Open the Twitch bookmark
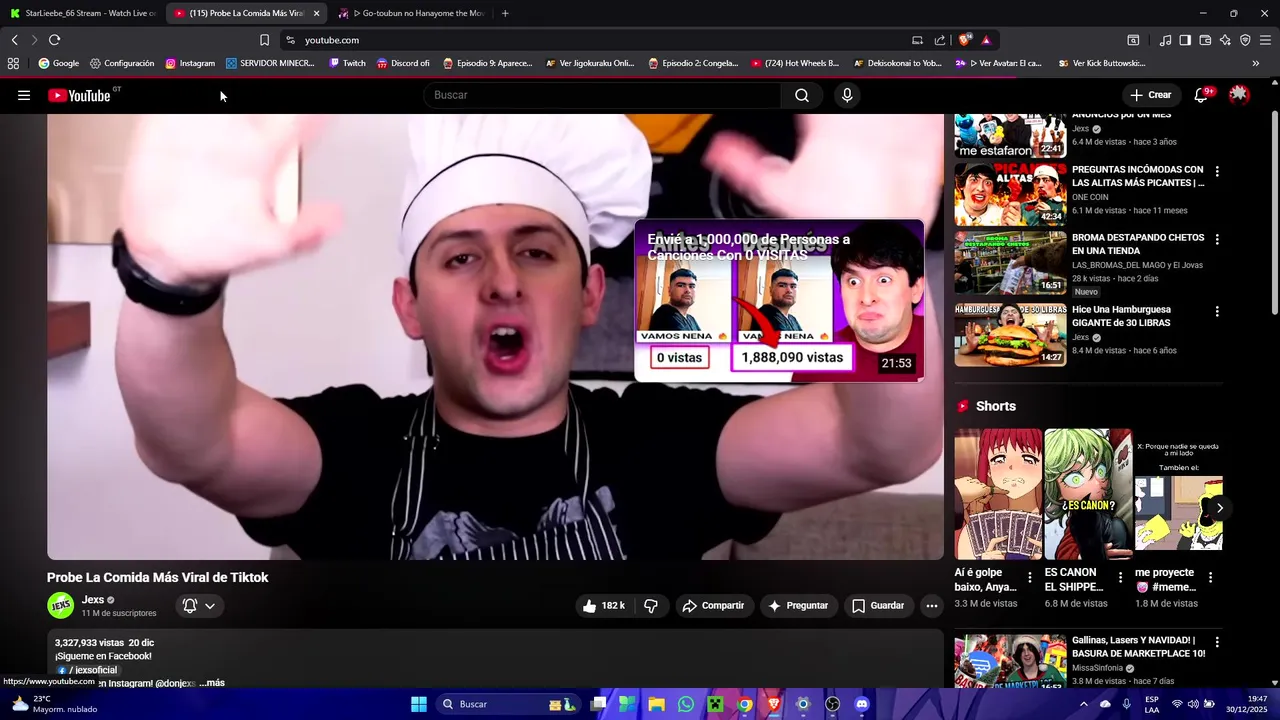Viewport: 1280px width, 720px height. click(x=347, y=63)
